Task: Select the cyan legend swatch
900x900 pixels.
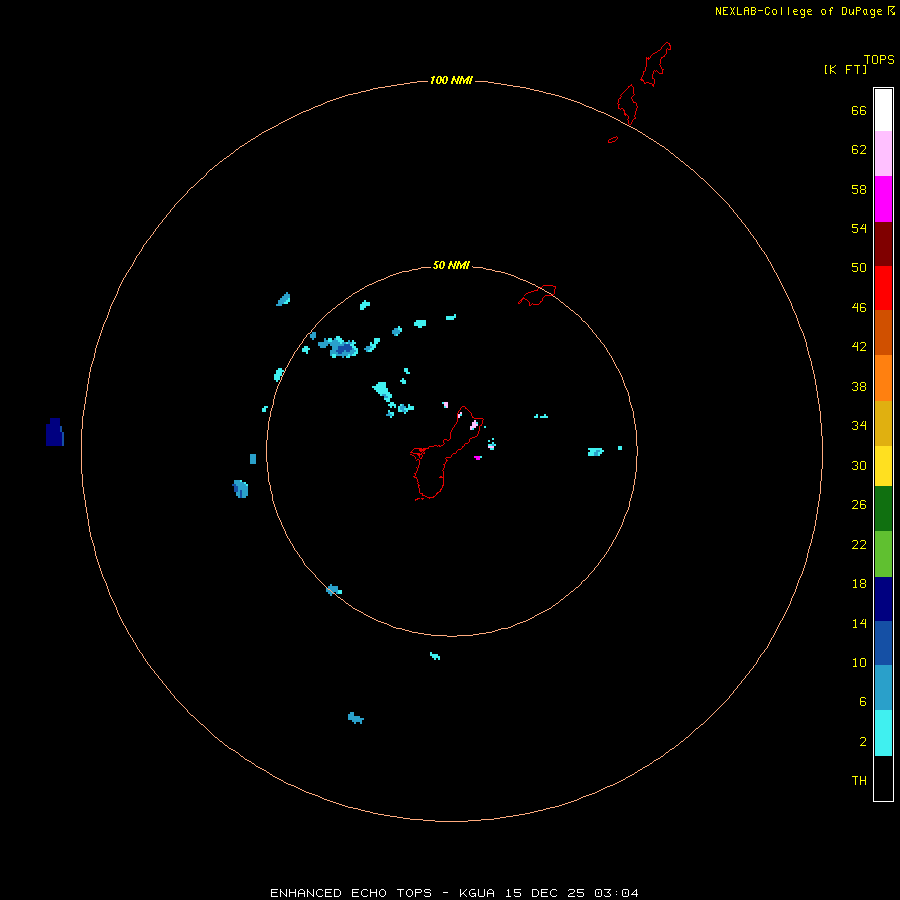Action: pyautogui.click(x=883, y=733)
